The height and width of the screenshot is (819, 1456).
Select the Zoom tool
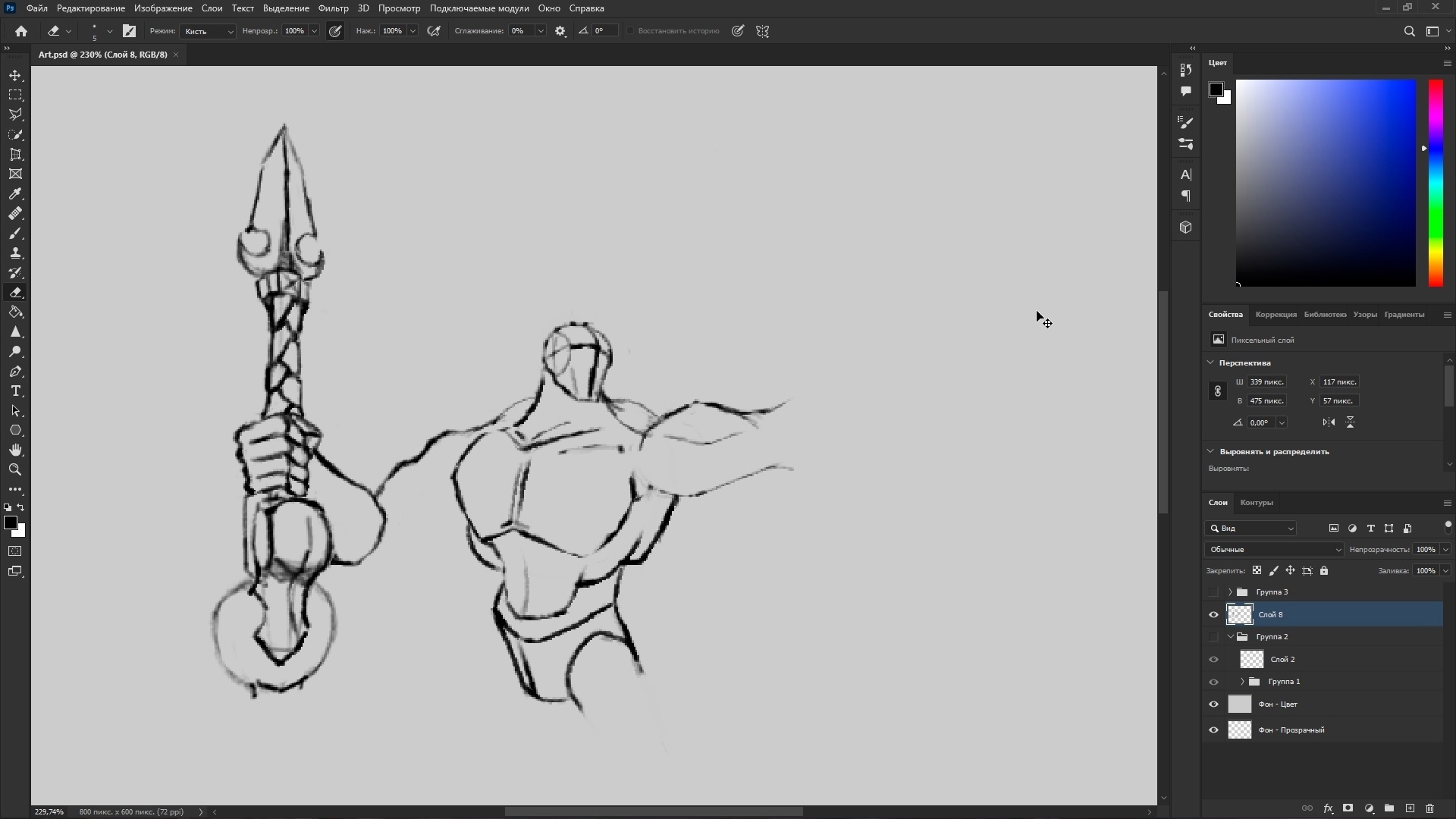(x=15, y=469)
